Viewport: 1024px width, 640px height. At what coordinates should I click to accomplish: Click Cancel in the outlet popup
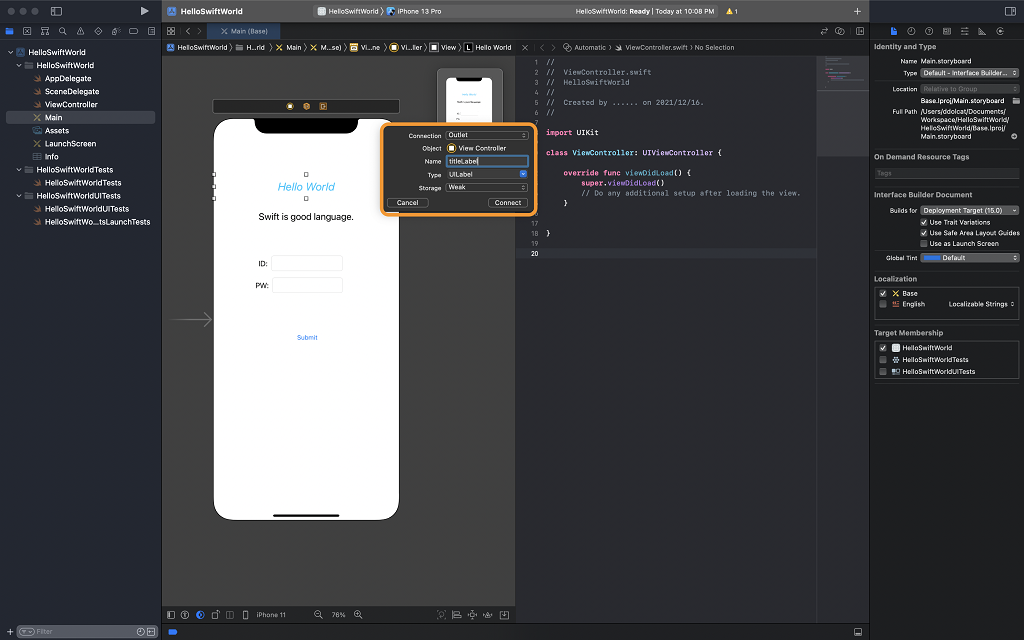pyautogui.click(x=408, y=203)
